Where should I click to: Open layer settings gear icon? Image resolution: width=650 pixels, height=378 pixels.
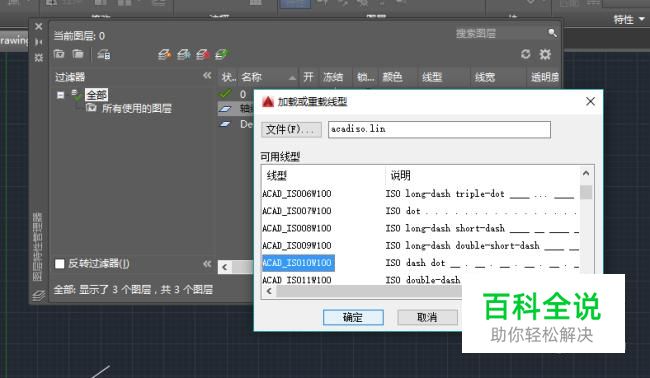pyautogui.click(x=545, y=54)
